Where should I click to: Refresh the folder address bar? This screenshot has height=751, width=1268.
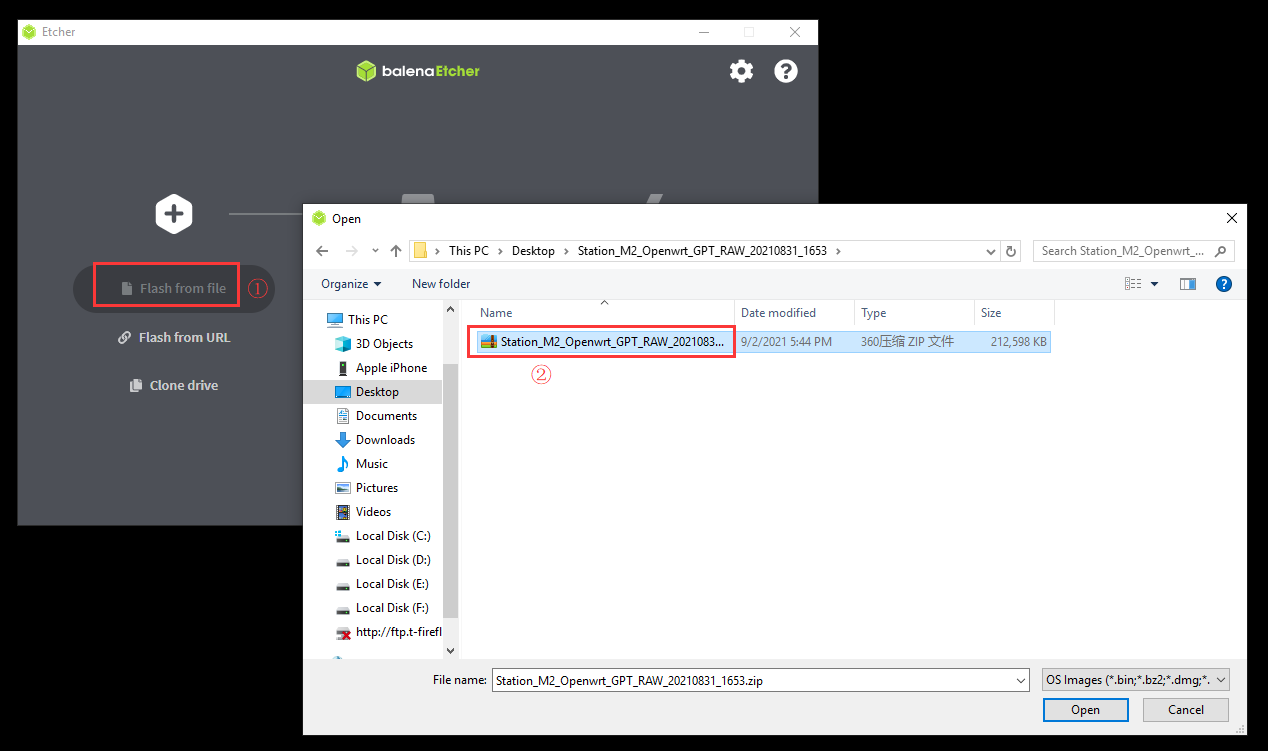pyautogui.click(x=1011, y=251)
